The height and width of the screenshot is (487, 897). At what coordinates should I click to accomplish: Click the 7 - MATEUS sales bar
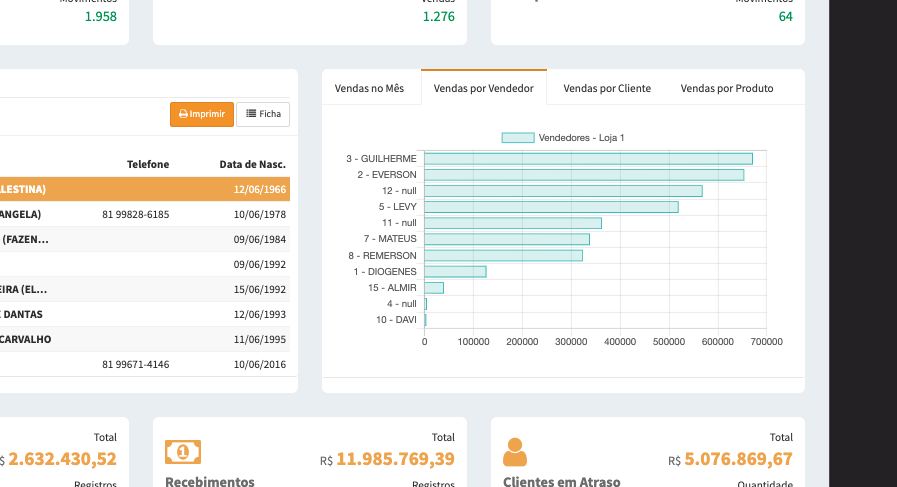[507, 239]
